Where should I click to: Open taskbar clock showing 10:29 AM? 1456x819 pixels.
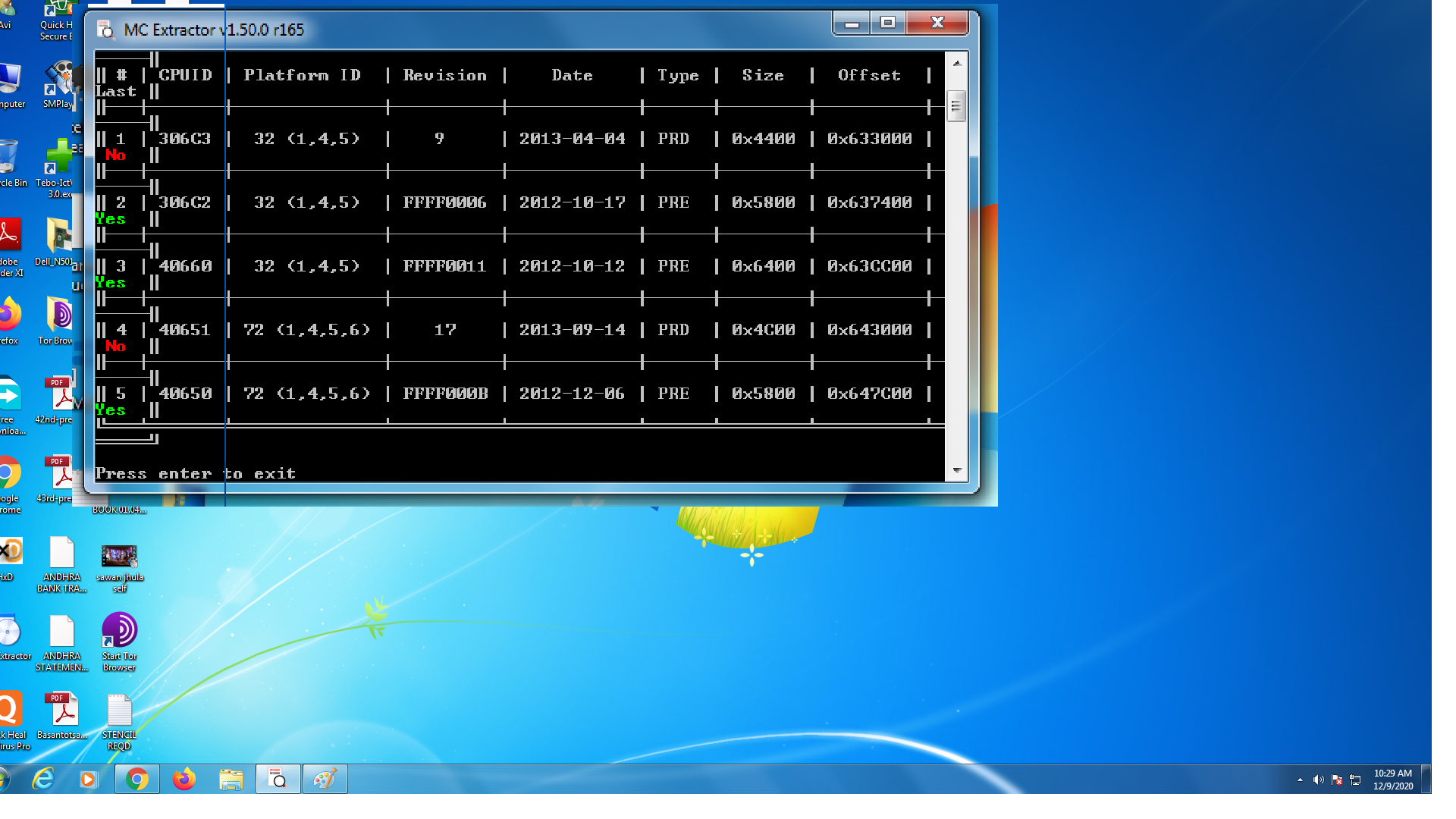click(1393, 780)
